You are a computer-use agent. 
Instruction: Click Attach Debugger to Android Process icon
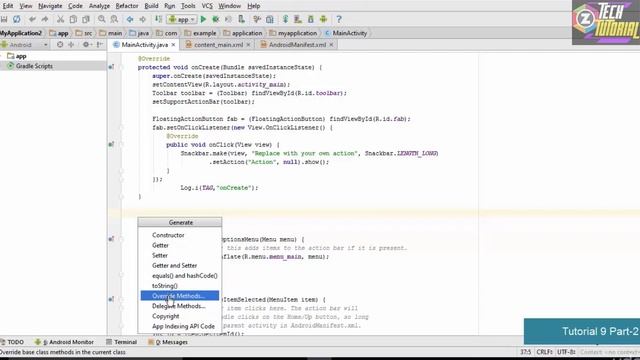[x=242, y=19]
